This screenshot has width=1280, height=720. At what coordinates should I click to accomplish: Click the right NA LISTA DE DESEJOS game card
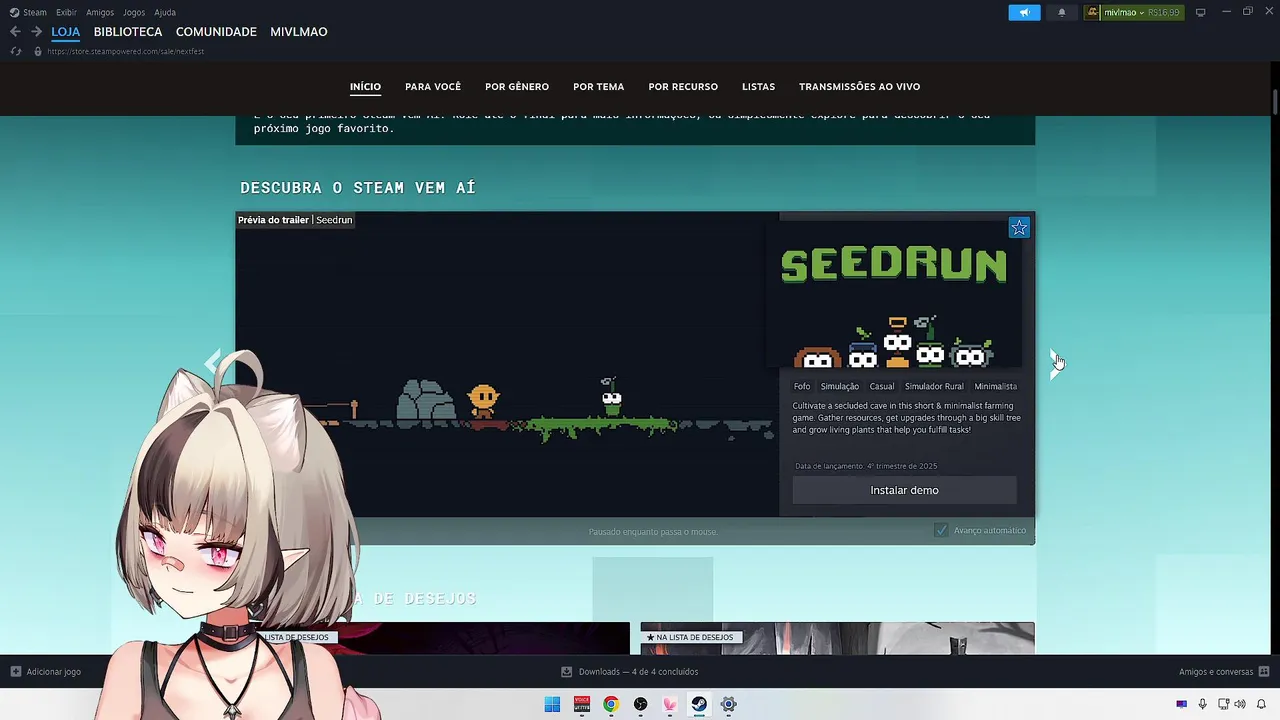point(837,638)
